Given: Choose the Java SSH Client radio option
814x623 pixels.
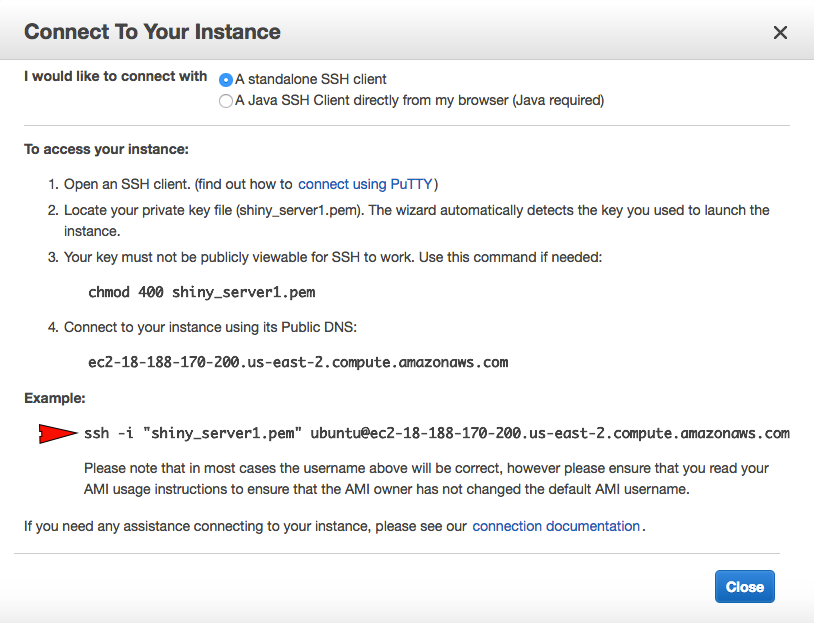Looking at the screenshot, I should (x=226, y=101).
